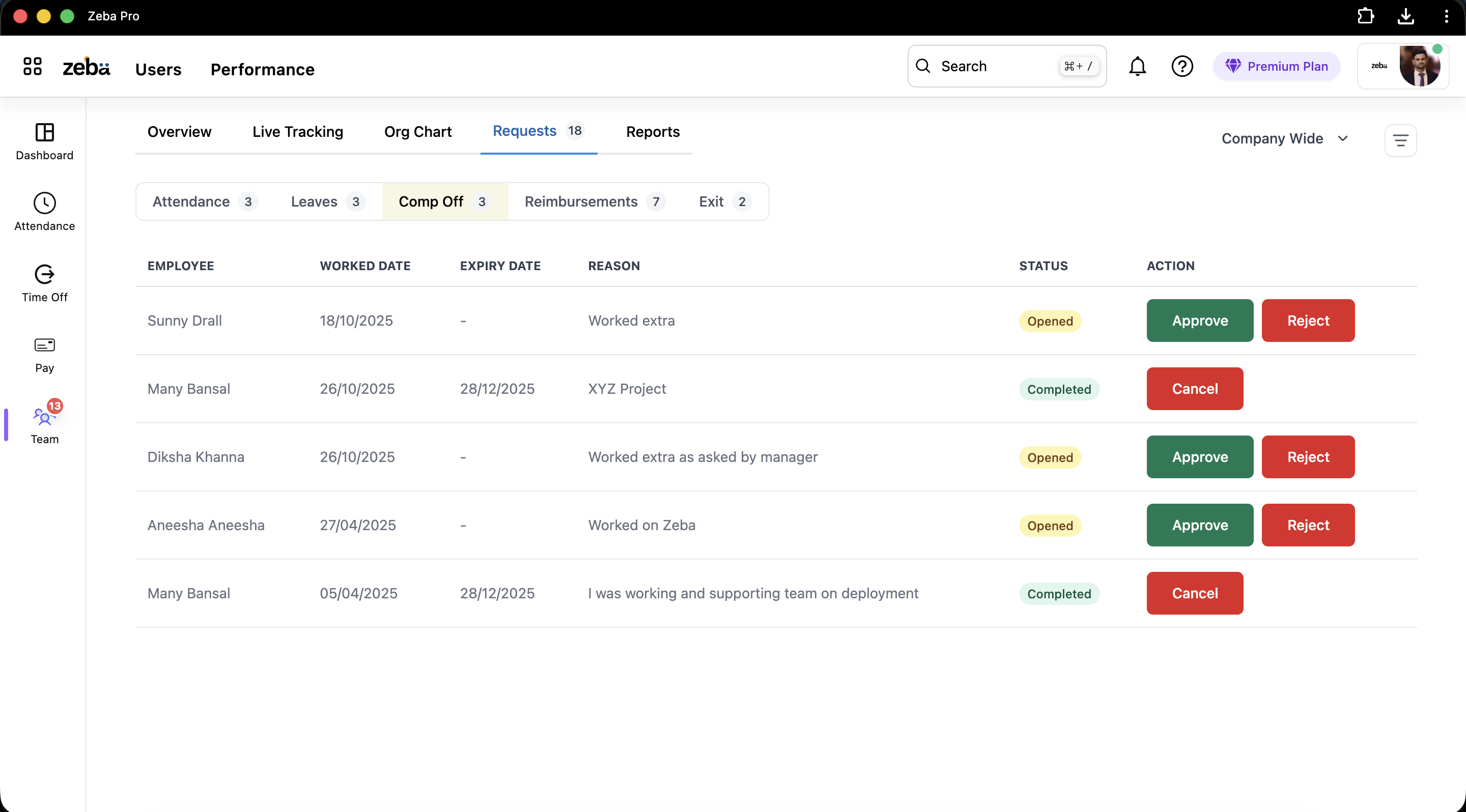Open the three-dot menu in title bar
Viewport: 1466px width, 812px height.
[x=1446, y=16]
